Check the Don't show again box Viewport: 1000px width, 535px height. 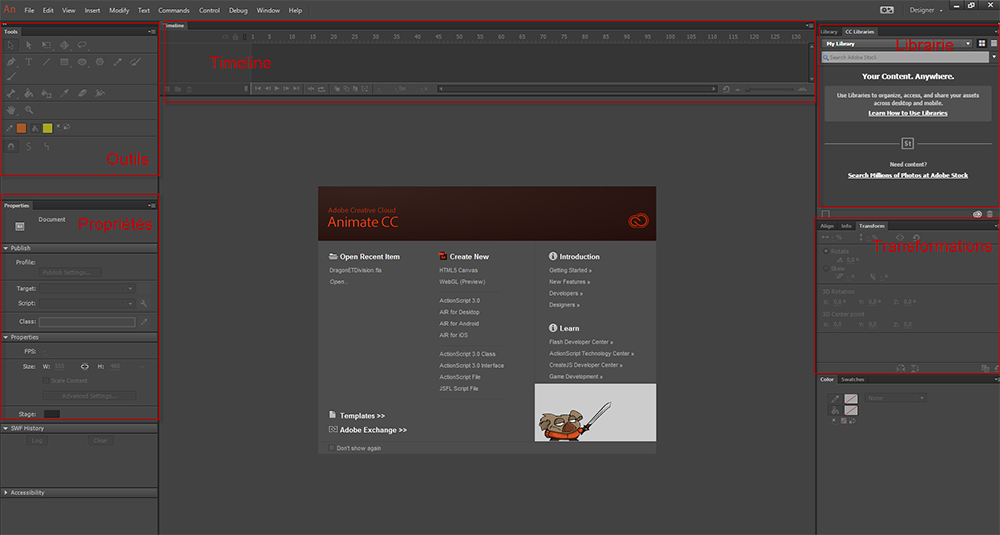click(x=332, y=448)
